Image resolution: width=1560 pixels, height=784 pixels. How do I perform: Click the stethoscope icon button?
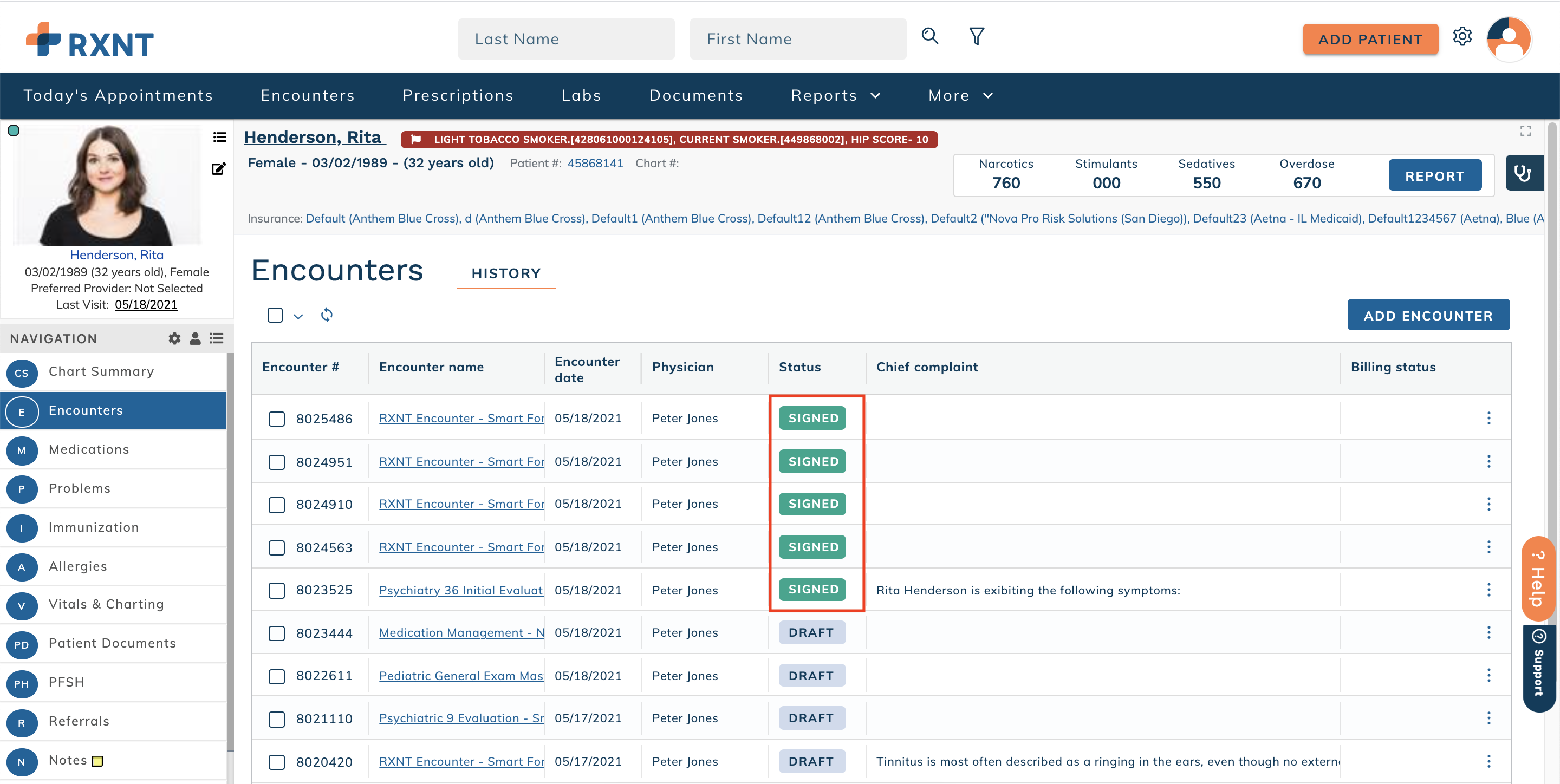[1523, 174]
